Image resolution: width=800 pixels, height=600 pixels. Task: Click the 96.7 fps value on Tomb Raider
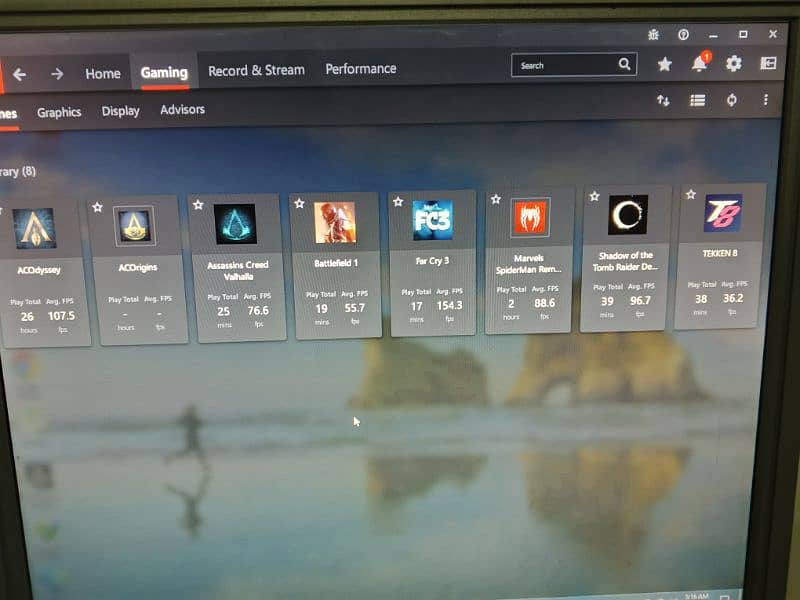(640, 301)
